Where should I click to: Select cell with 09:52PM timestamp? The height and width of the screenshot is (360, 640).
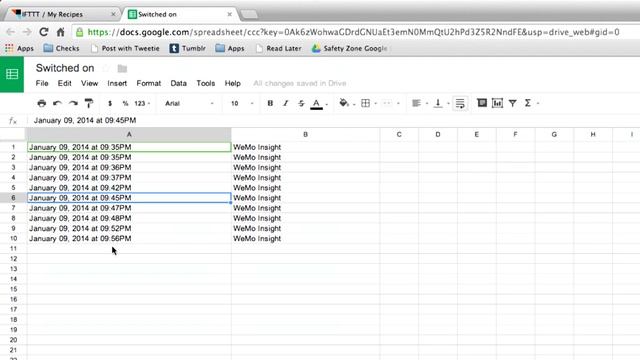[129, 228]
